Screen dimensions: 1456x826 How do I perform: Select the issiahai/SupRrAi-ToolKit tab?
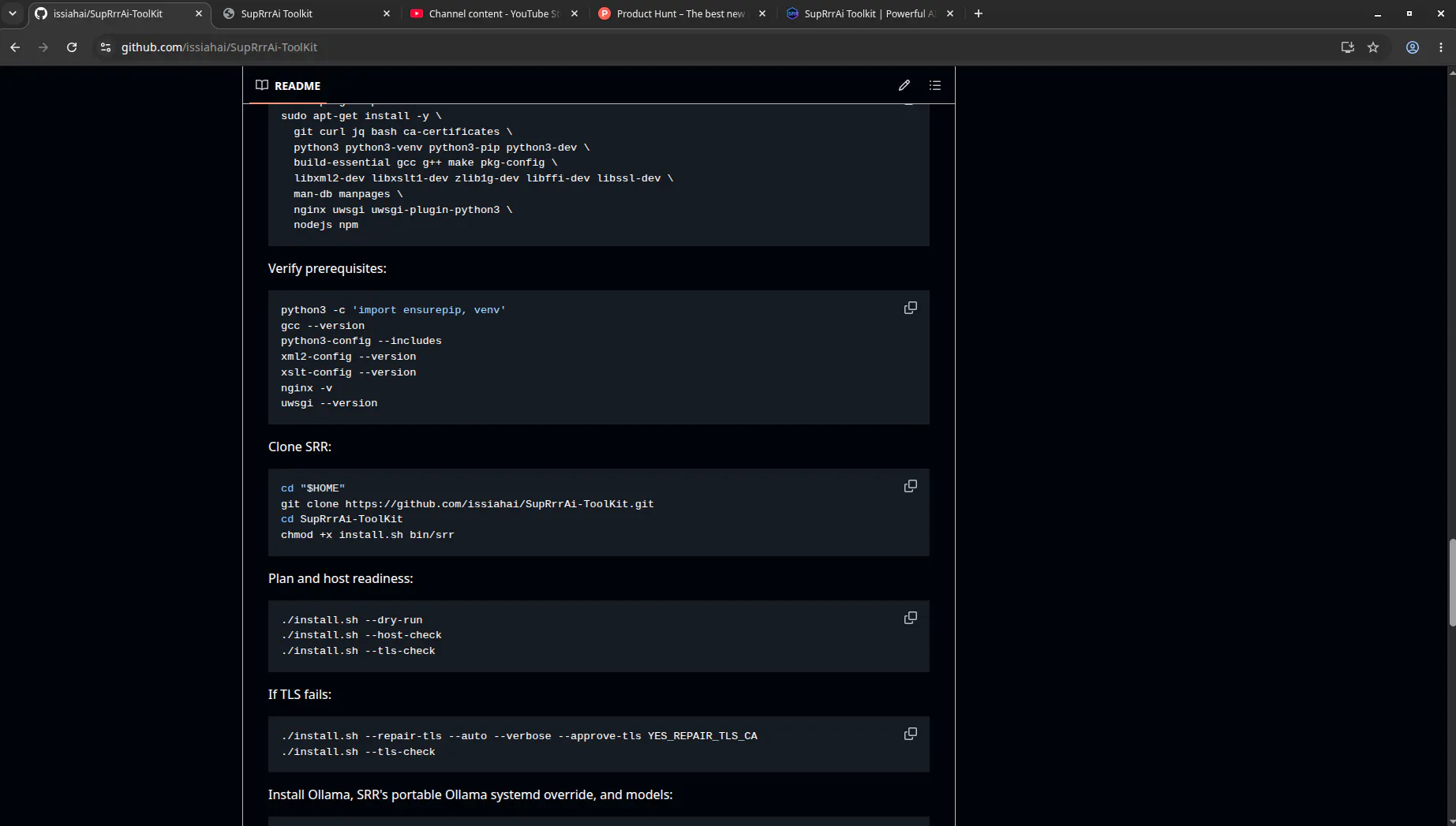click(x=118, y=13)
